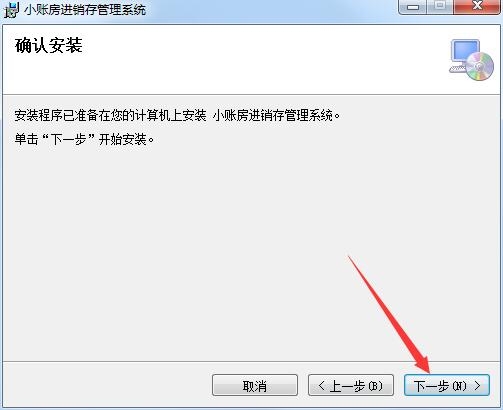Click the red arrow annotation
Screen dimensions: 503x410
(389, 314)
